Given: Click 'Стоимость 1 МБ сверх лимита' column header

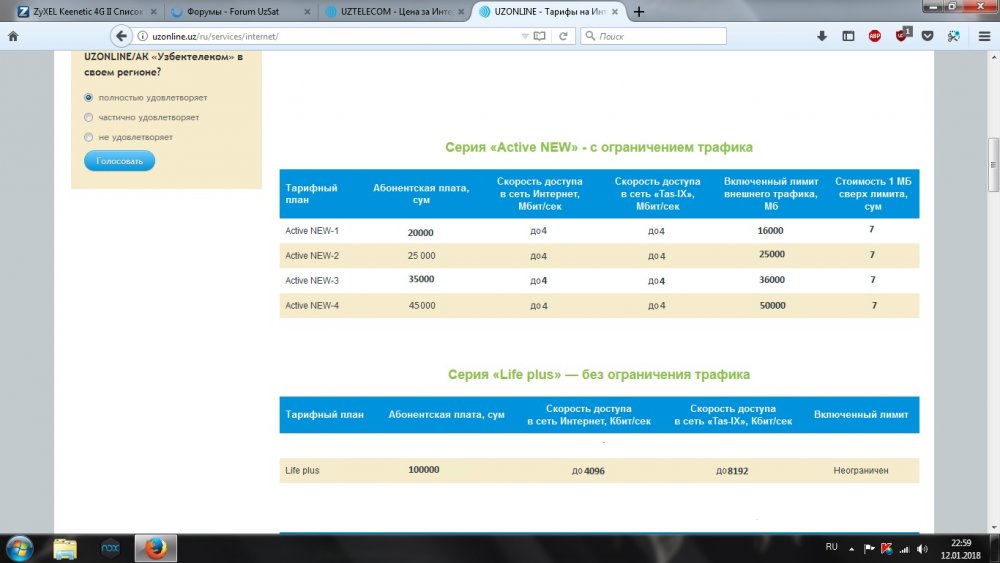Looking at the screenshot, I should pos(873,194).
